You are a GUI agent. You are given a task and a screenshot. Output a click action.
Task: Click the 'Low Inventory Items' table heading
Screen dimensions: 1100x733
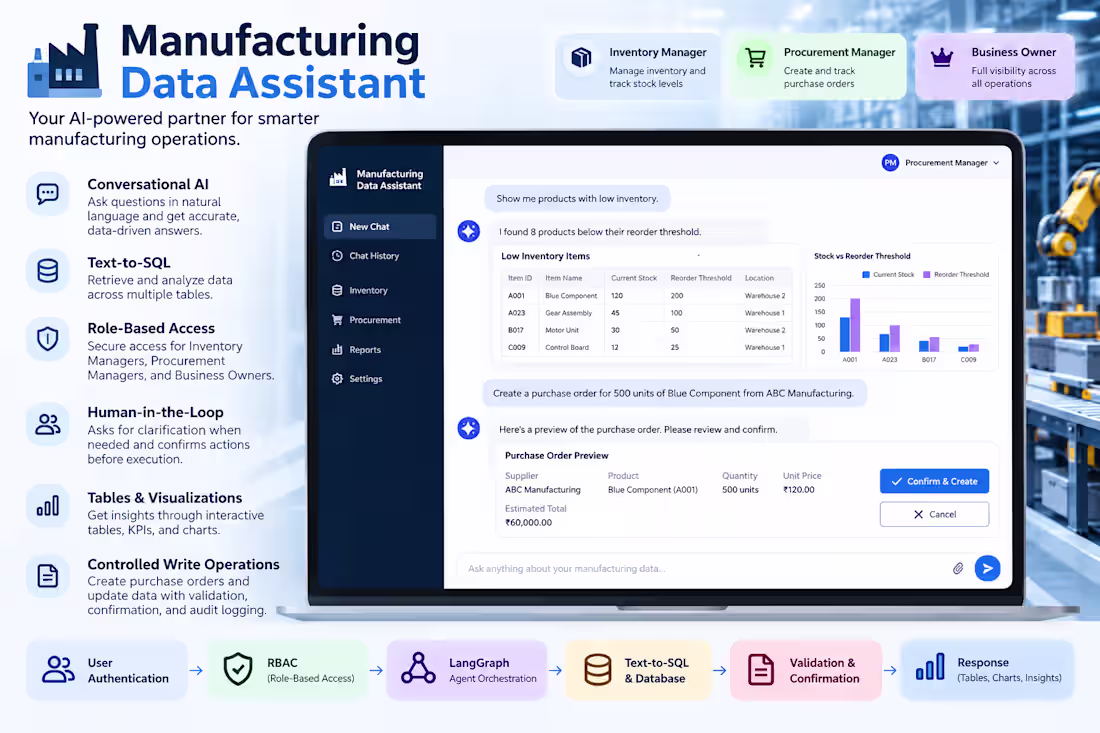(546, 256)
